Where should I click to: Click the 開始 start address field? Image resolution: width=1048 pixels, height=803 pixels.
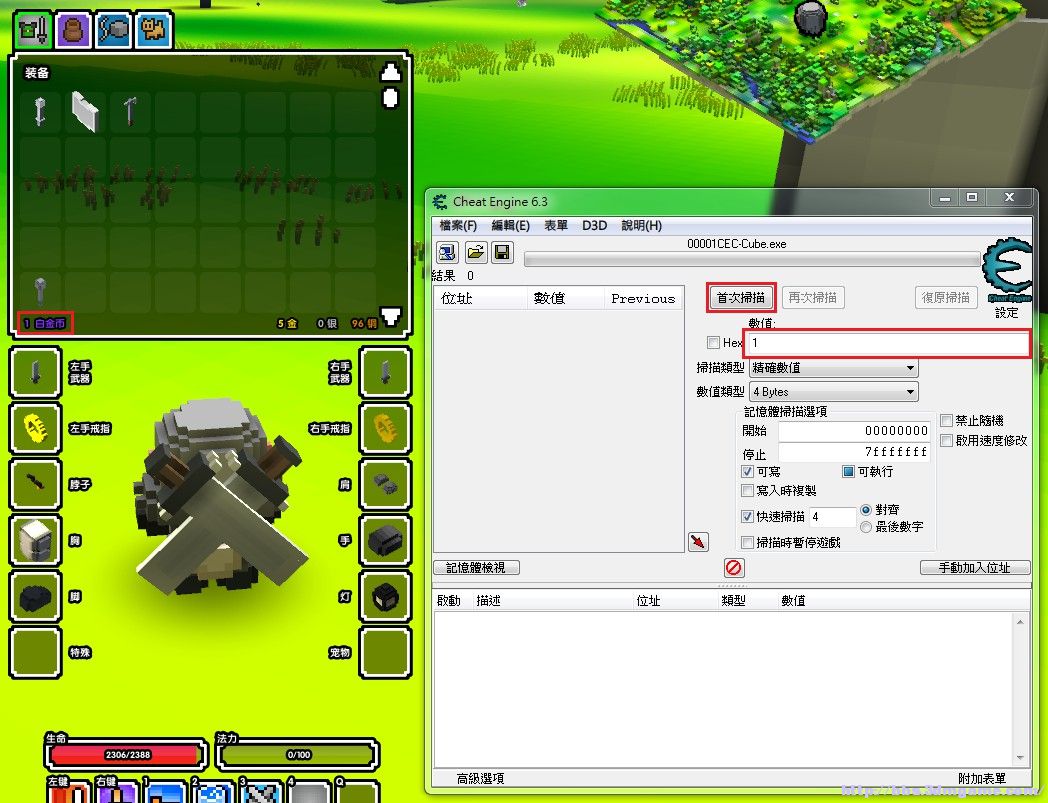(854, 431)
